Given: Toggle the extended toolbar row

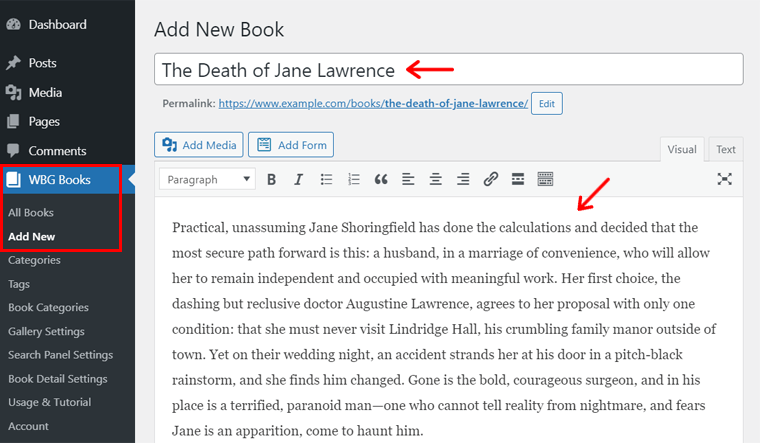Looking at the screenshot, I should 545,180.
